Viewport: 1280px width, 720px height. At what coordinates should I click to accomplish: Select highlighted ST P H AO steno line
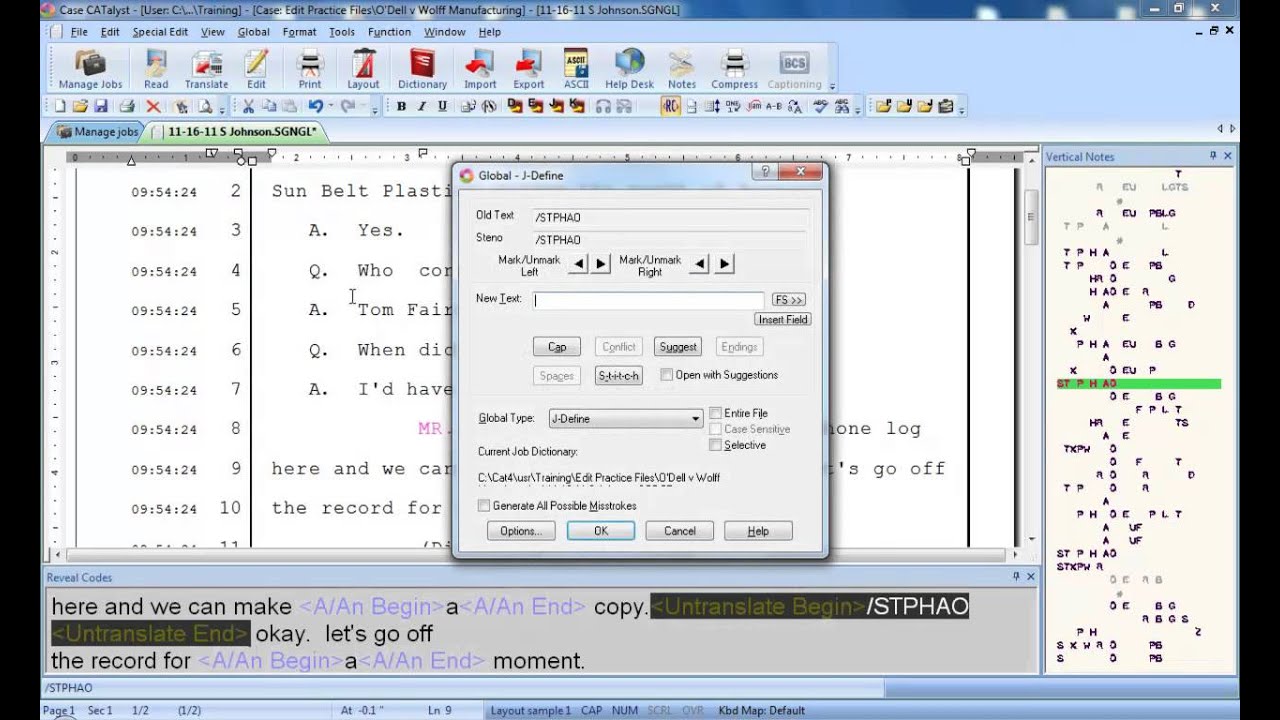1138,383
